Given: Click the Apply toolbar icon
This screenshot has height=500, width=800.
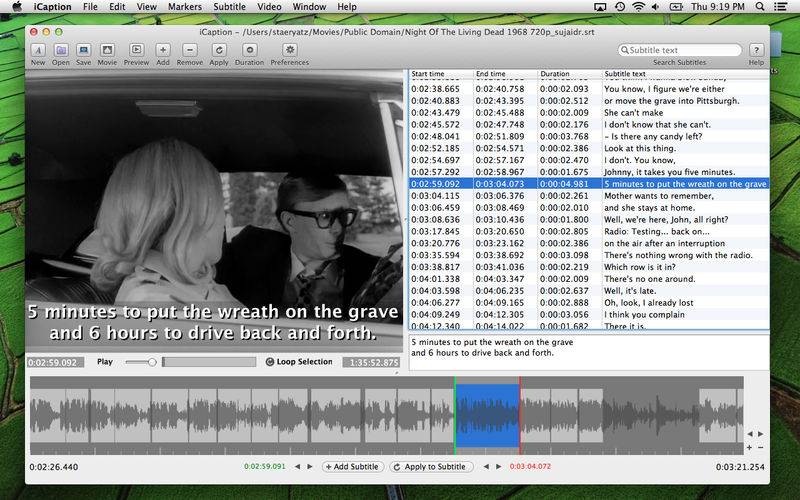Looking at the screenshot, I should click(x=219, y=50).
